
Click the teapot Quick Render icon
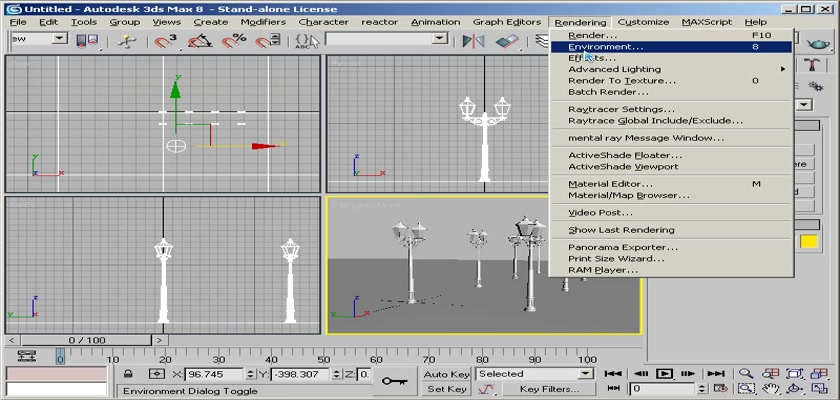(x=818, y=43)
